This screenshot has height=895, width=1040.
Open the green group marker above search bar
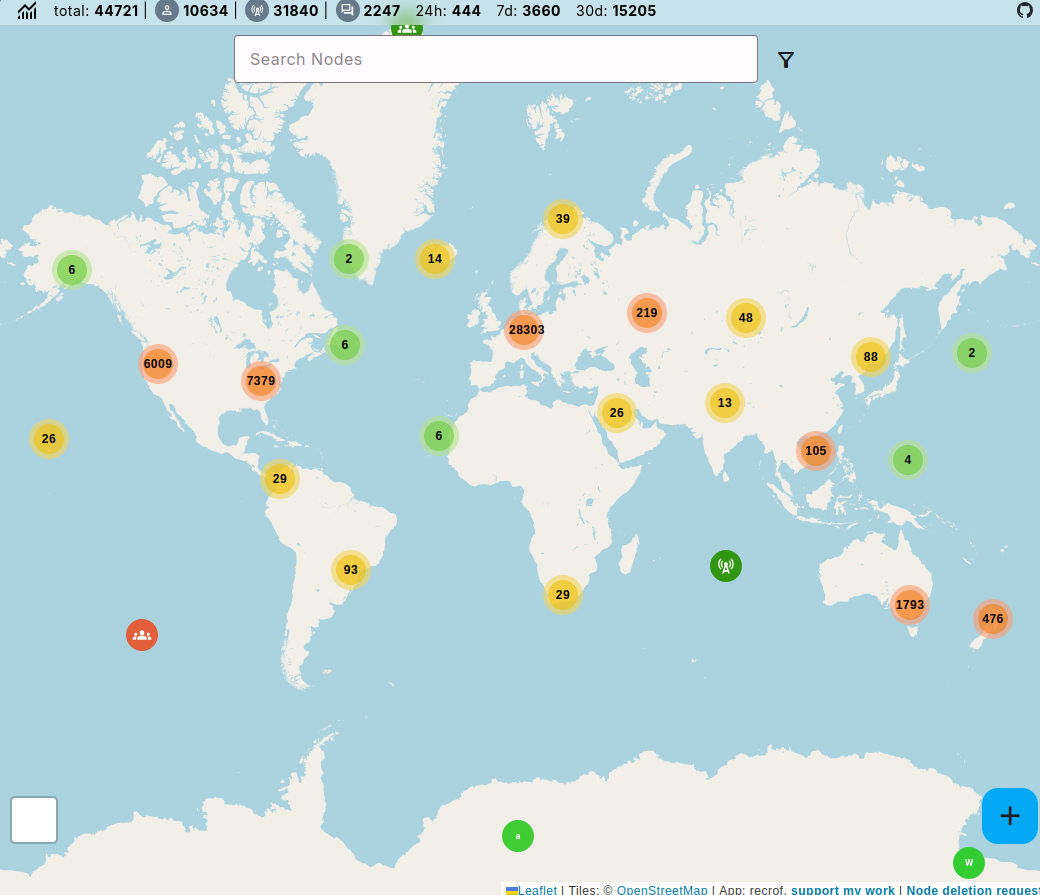pos(407,29)
